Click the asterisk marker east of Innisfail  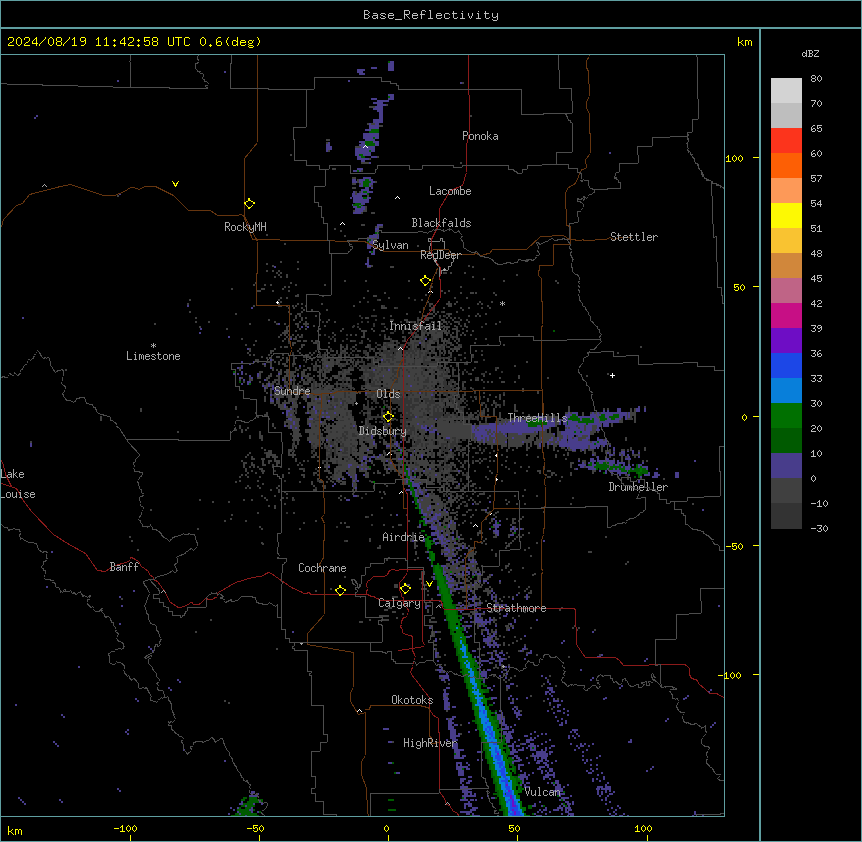(502, 304)
